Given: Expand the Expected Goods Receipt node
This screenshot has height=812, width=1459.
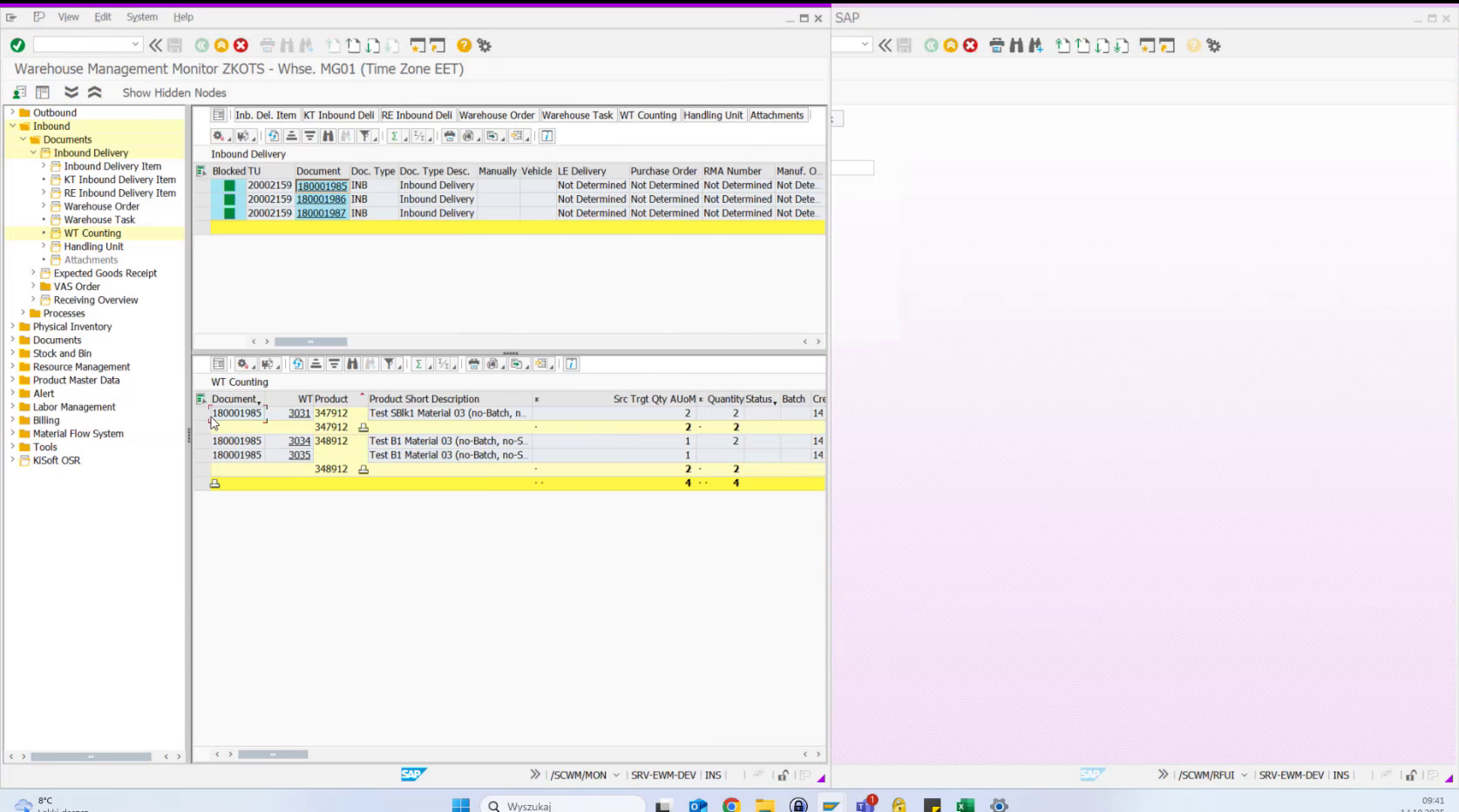Looking at the screenshot, I should pyautogui.click(x=32, y=273).
